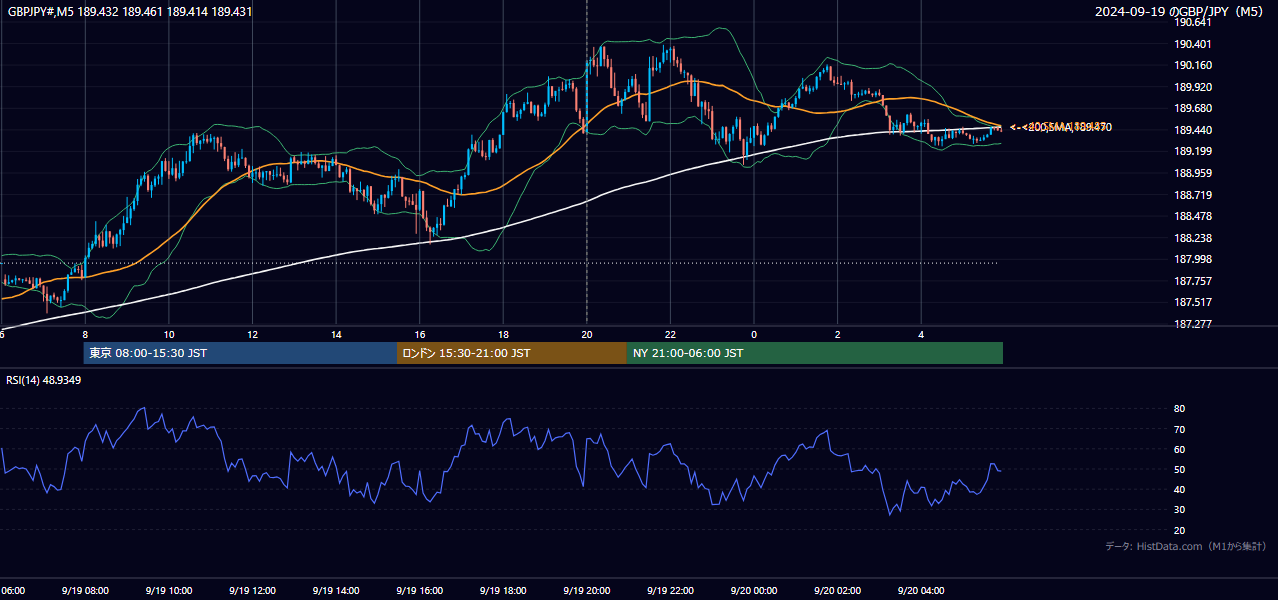The image size is (1278, 600).
Task: Click the 9/19 20:00 date label
Action: (x=586, y=591)
